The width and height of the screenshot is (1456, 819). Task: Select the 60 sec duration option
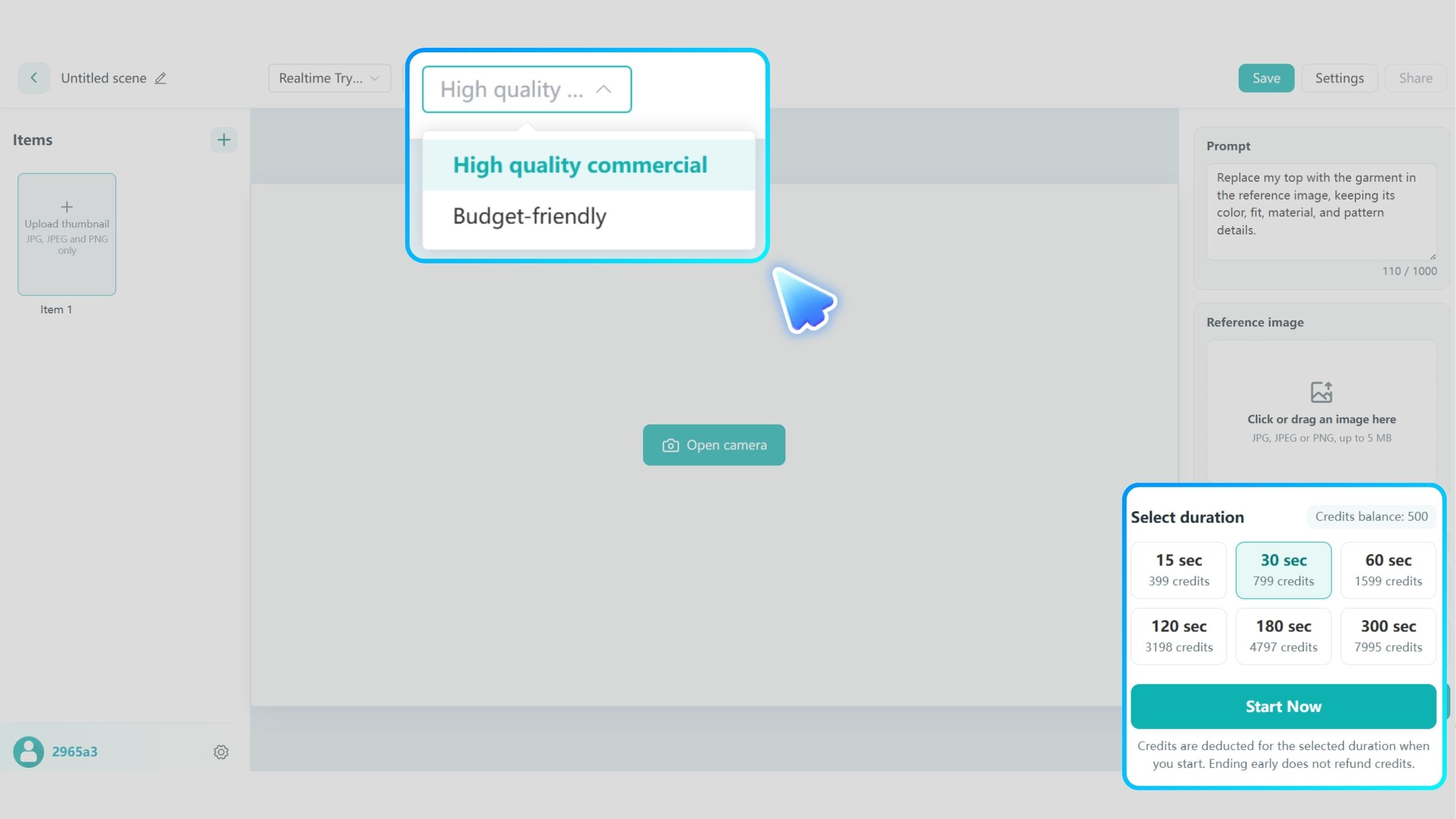pyautogui.click(x=1388, y=570)
